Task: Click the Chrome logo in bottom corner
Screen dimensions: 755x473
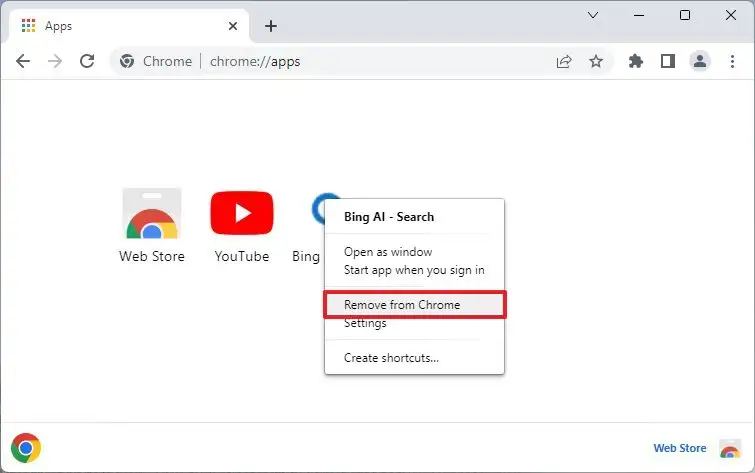Action: [26, 448]
